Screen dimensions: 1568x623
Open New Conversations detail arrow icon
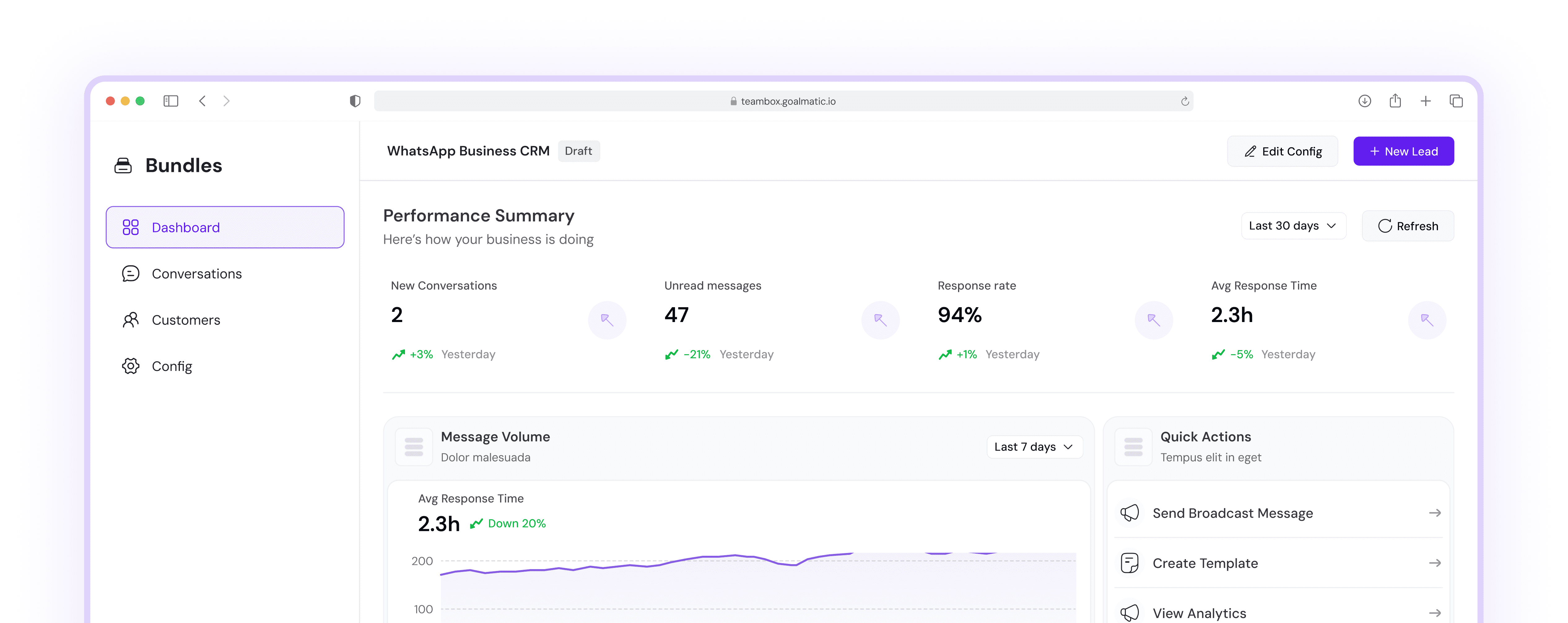click(x=607, y=320)
